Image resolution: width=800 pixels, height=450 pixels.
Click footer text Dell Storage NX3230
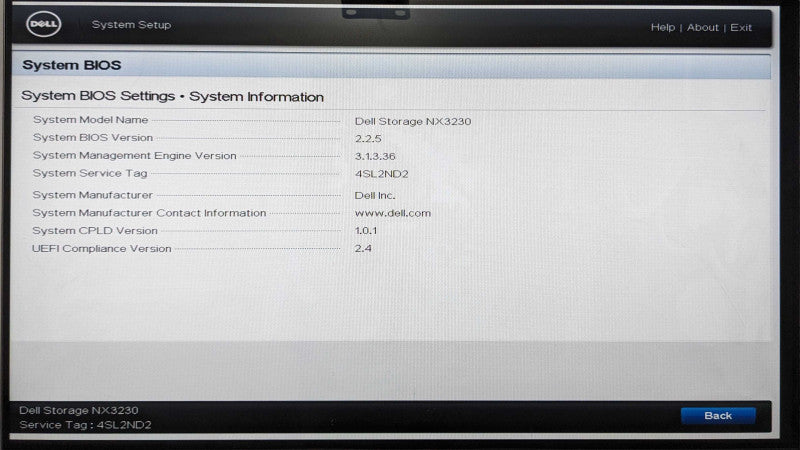pos(79,410)
